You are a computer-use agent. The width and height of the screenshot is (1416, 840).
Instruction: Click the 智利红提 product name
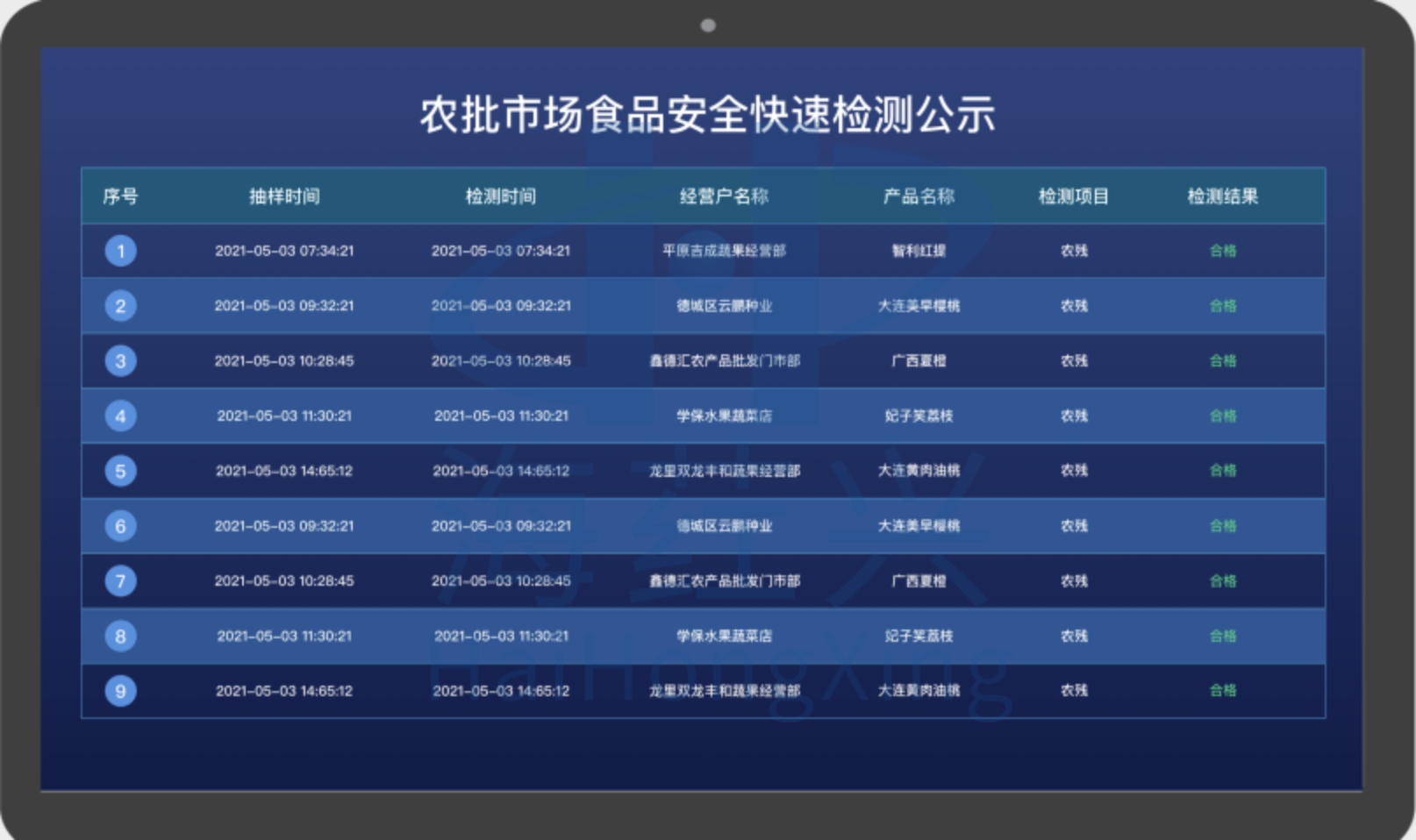pos(919,251)
